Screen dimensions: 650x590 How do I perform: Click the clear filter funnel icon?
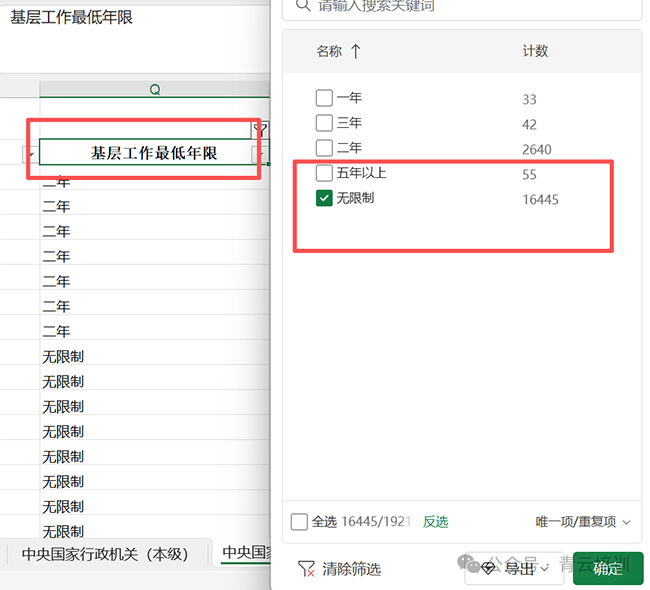point(307,569)
